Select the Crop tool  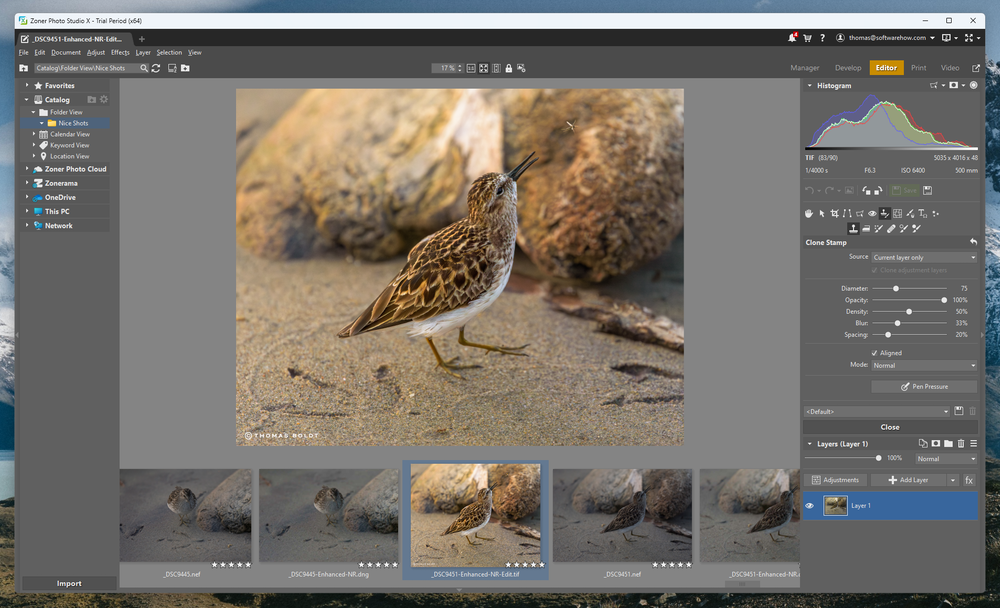coord(835,214)
